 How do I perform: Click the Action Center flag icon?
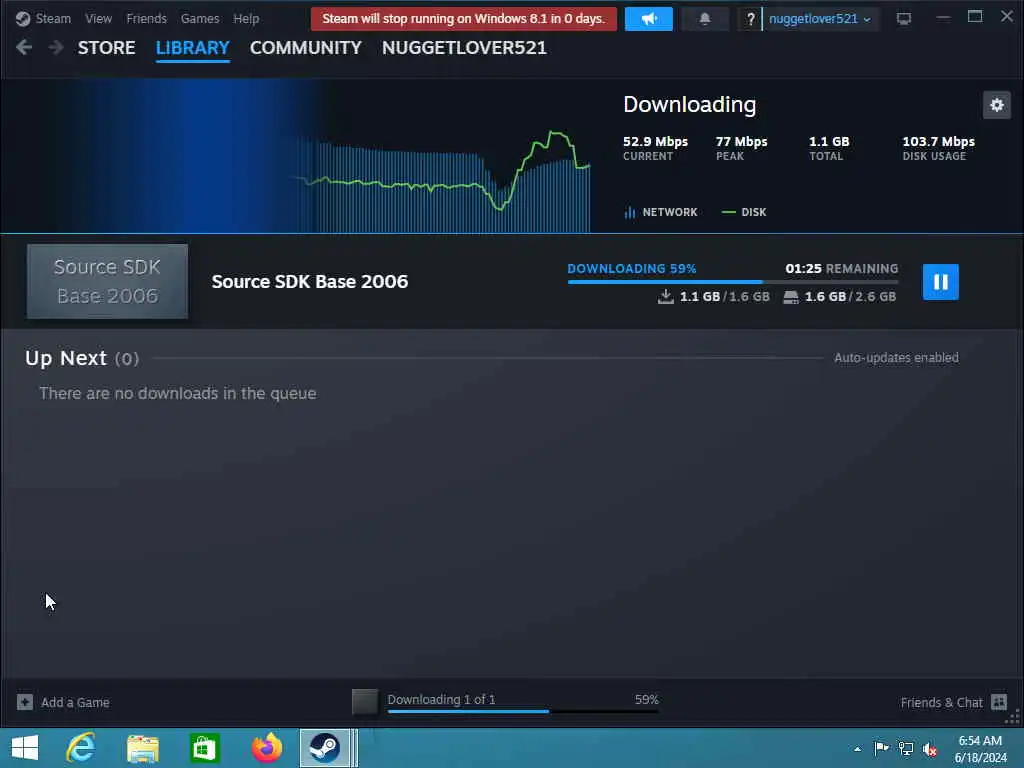(881, 748)
